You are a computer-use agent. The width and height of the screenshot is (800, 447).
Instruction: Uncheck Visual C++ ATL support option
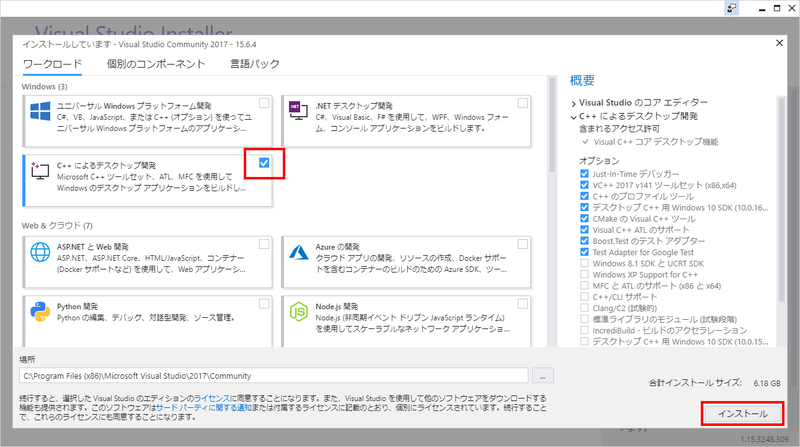[584, 230]
